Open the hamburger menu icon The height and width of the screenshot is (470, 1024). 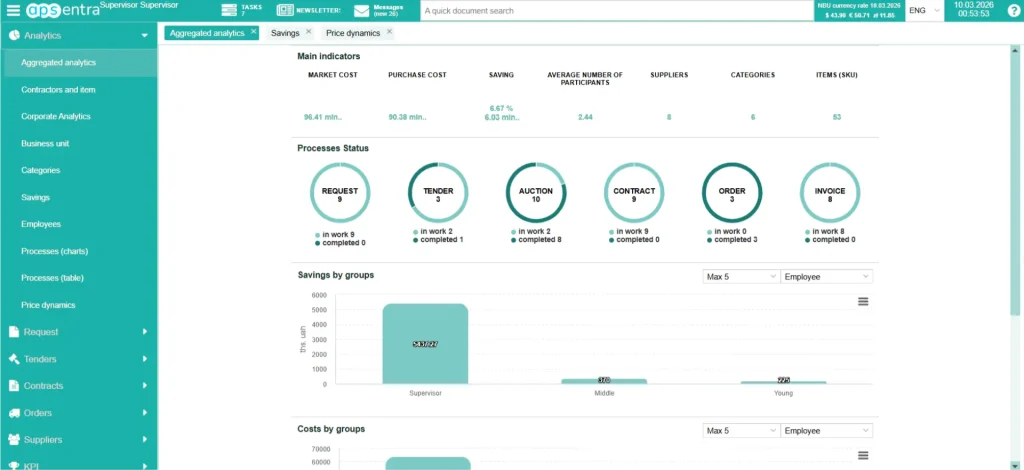point(13,11)
